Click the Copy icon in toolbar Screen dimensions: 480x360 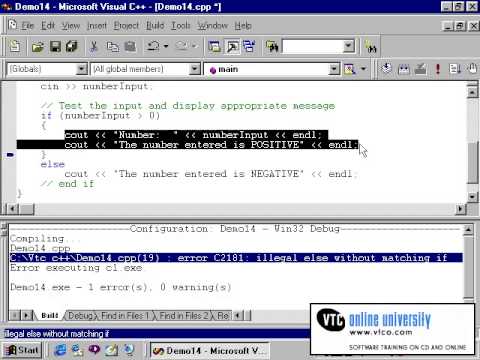point(112,46)
